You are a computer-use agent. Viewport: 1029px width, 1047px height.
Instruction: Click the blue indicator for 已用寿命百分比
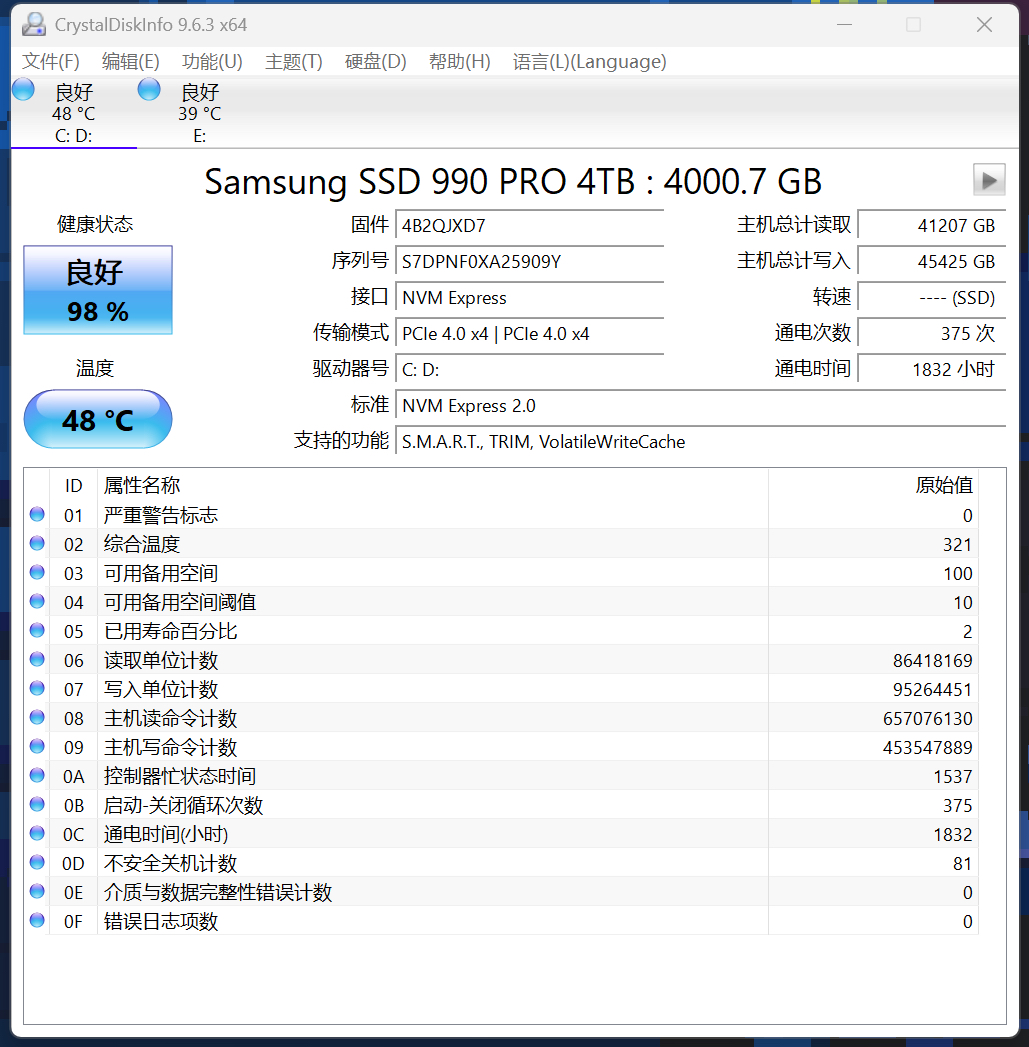click(x=36, y=630)
